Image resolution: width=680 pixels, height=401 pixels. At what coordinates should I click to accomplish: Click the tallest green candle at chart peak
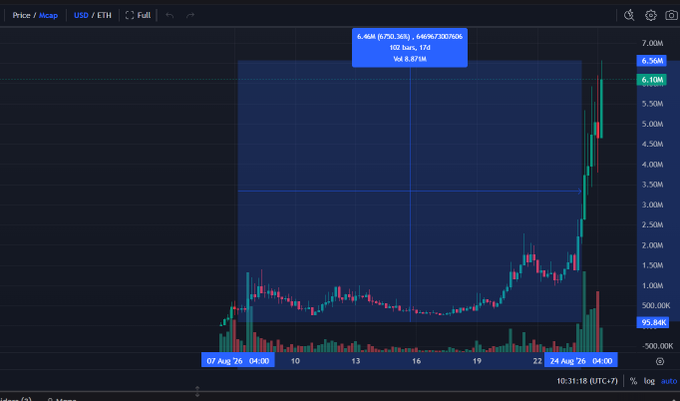(x=601, y=108)
